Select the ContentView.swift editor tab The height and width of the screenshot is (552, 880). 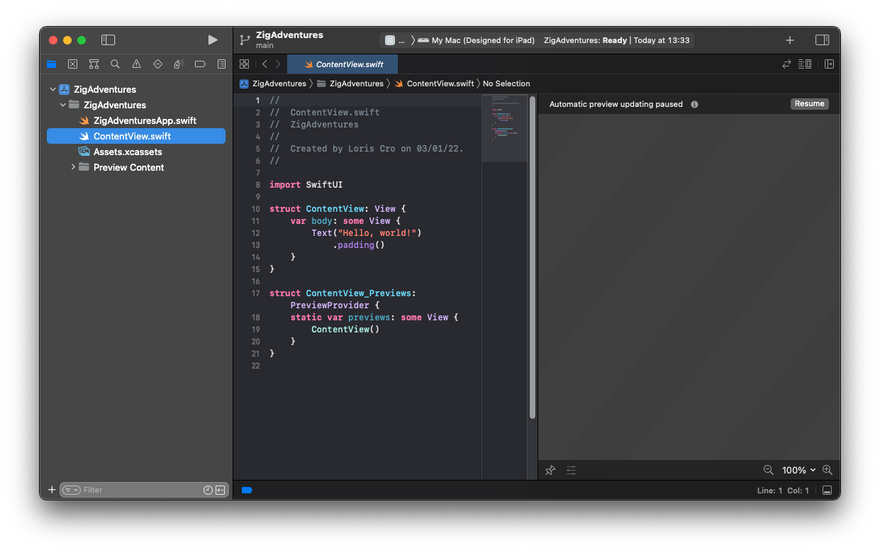(342, 64)
